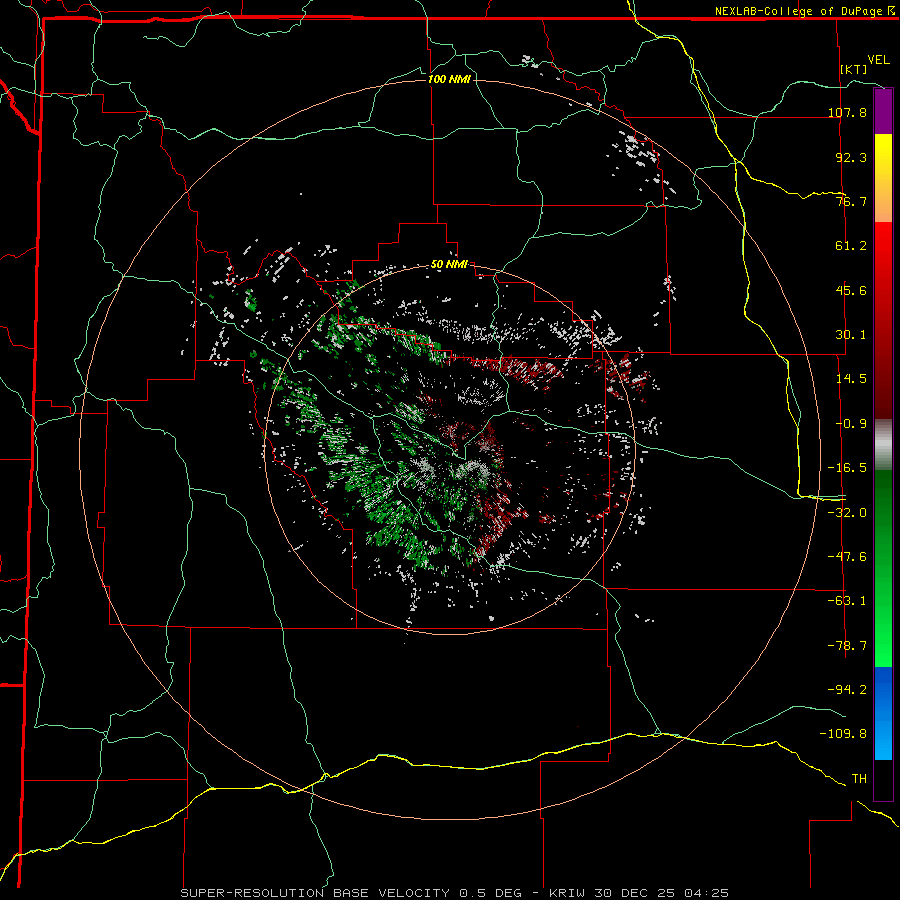Select the -109.8 velocity scale label

click(843, 734)
